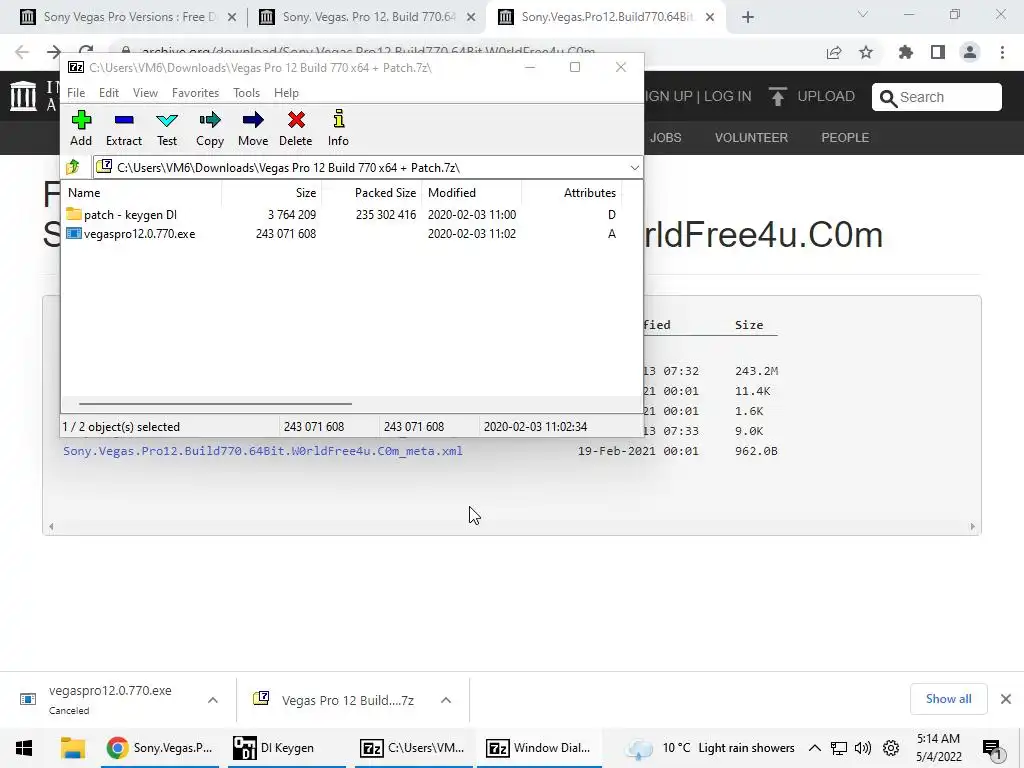Sort by Attributes column header
The image size is (1024, 768).
[x=571, y=193]
